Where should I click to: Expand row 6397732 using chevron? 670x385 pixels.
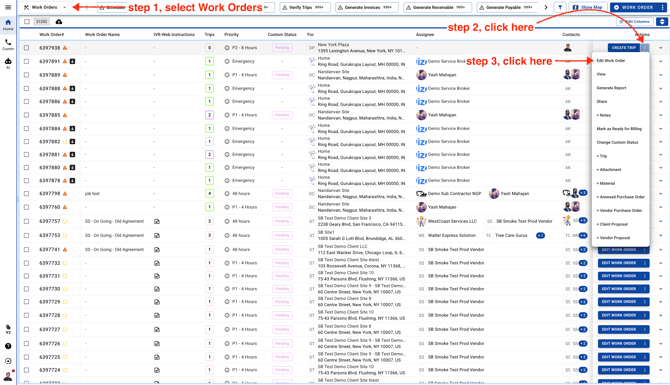tap(661, 263)
